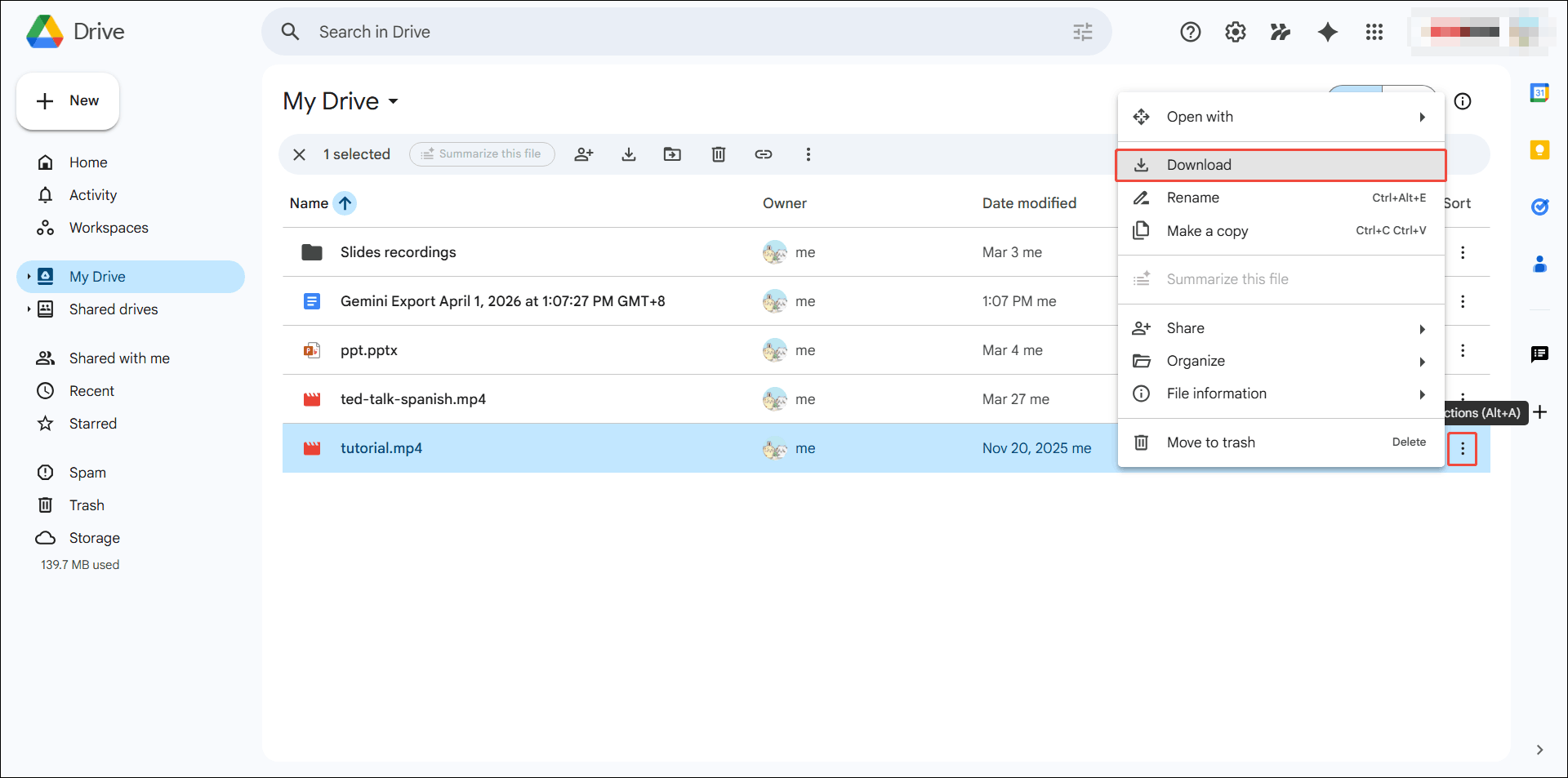Viewport: 1568px width, 778px height.
Task: Toggle the Name column sort direction
Action: tap(345, 203)
